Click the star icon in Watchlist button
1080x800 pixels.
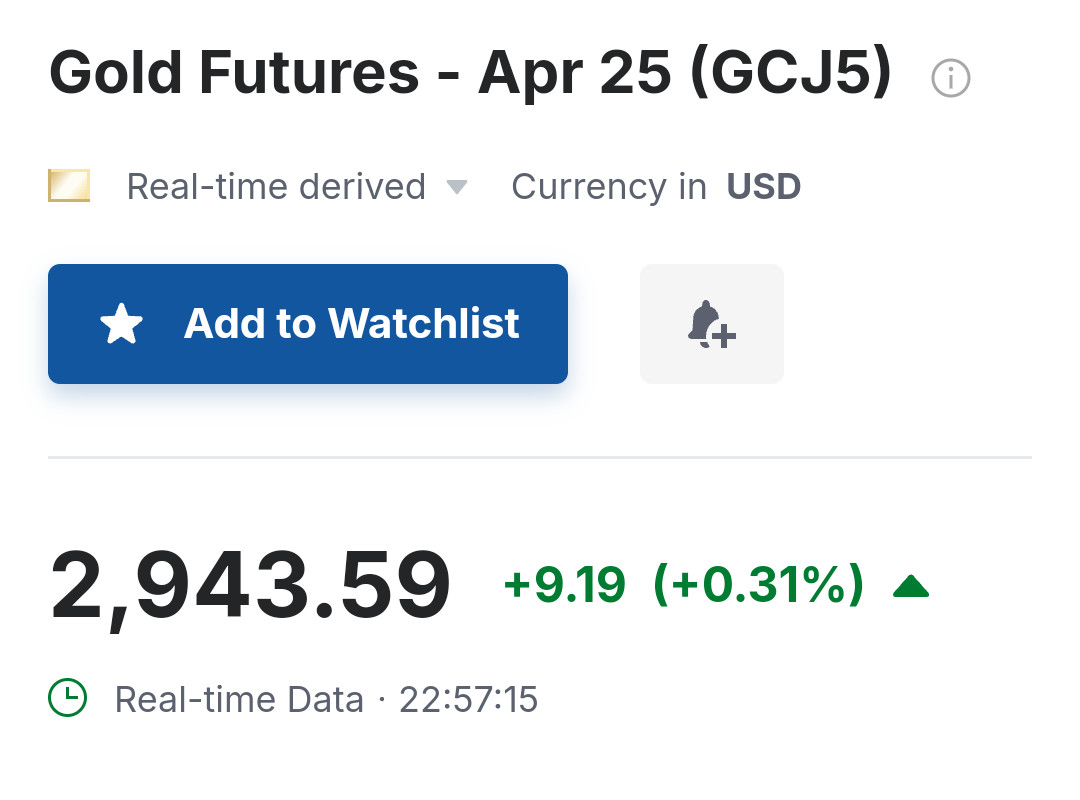122,325
